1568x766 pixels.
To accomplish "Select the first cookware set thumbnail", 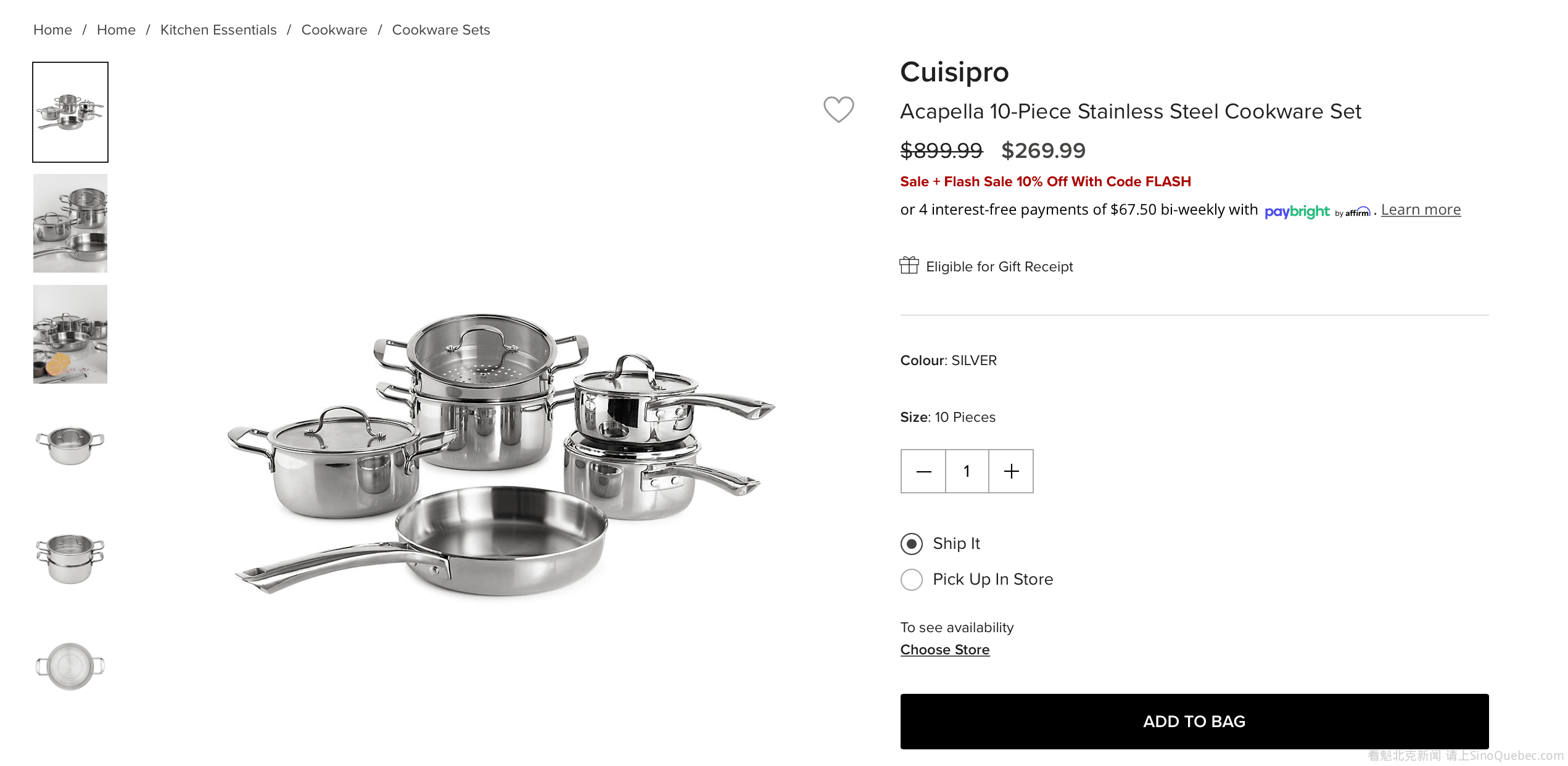I will tap(70, 112).
